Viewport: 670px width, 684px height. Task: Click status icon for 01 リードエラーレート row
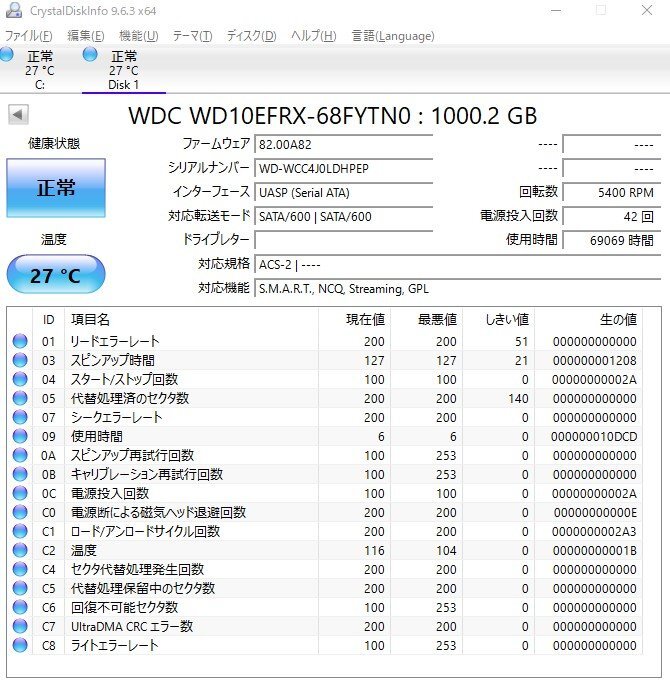(x=20, y=341)
